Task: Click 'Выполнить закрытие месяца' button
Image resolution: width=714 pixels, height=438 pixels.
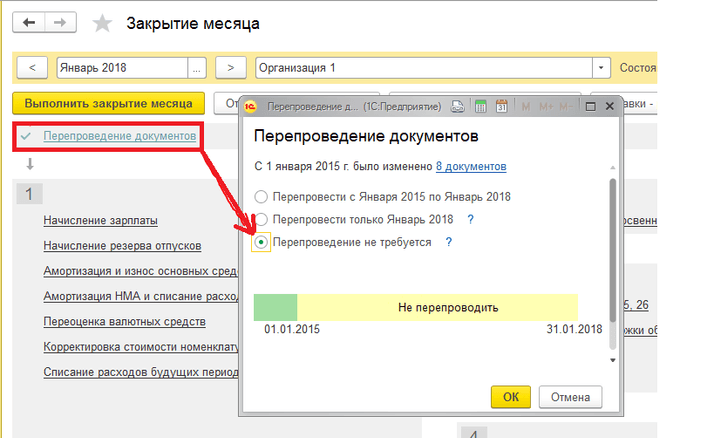Action: pyautogui.click(x=109, y=103)
